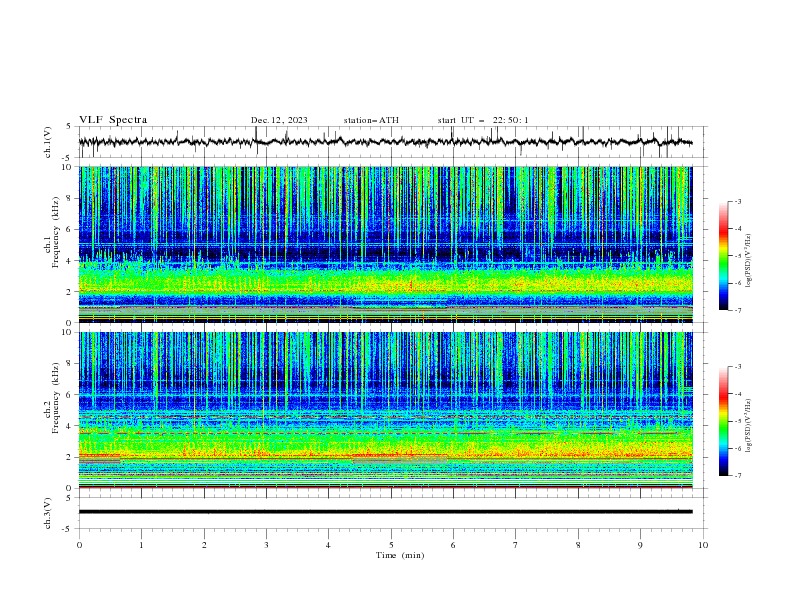Click the "-7" label on ch.1 color bar
The width and height of the screenshot is (792, 612).
[737, 310]
